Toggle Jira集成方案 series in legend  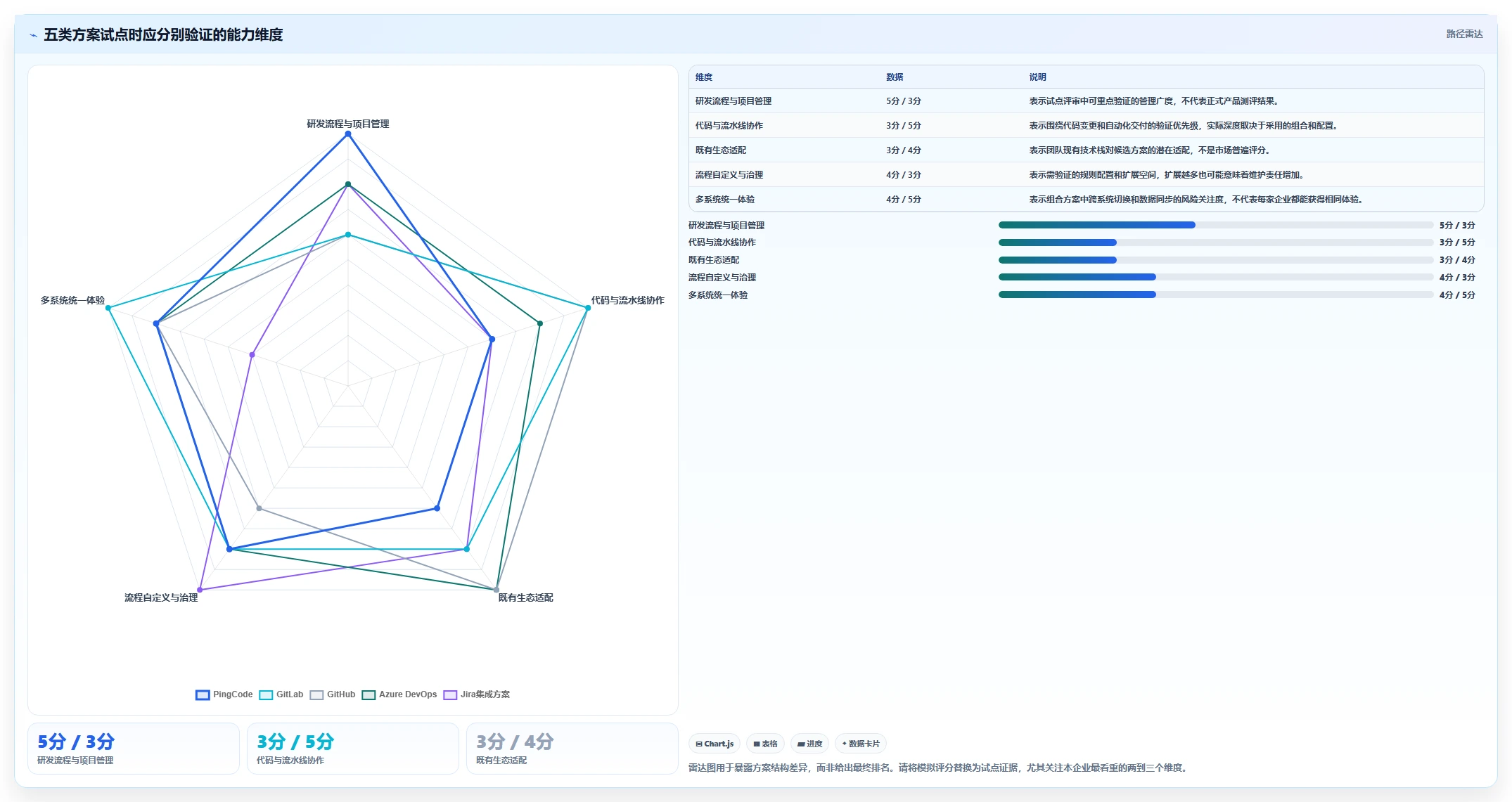477,694
